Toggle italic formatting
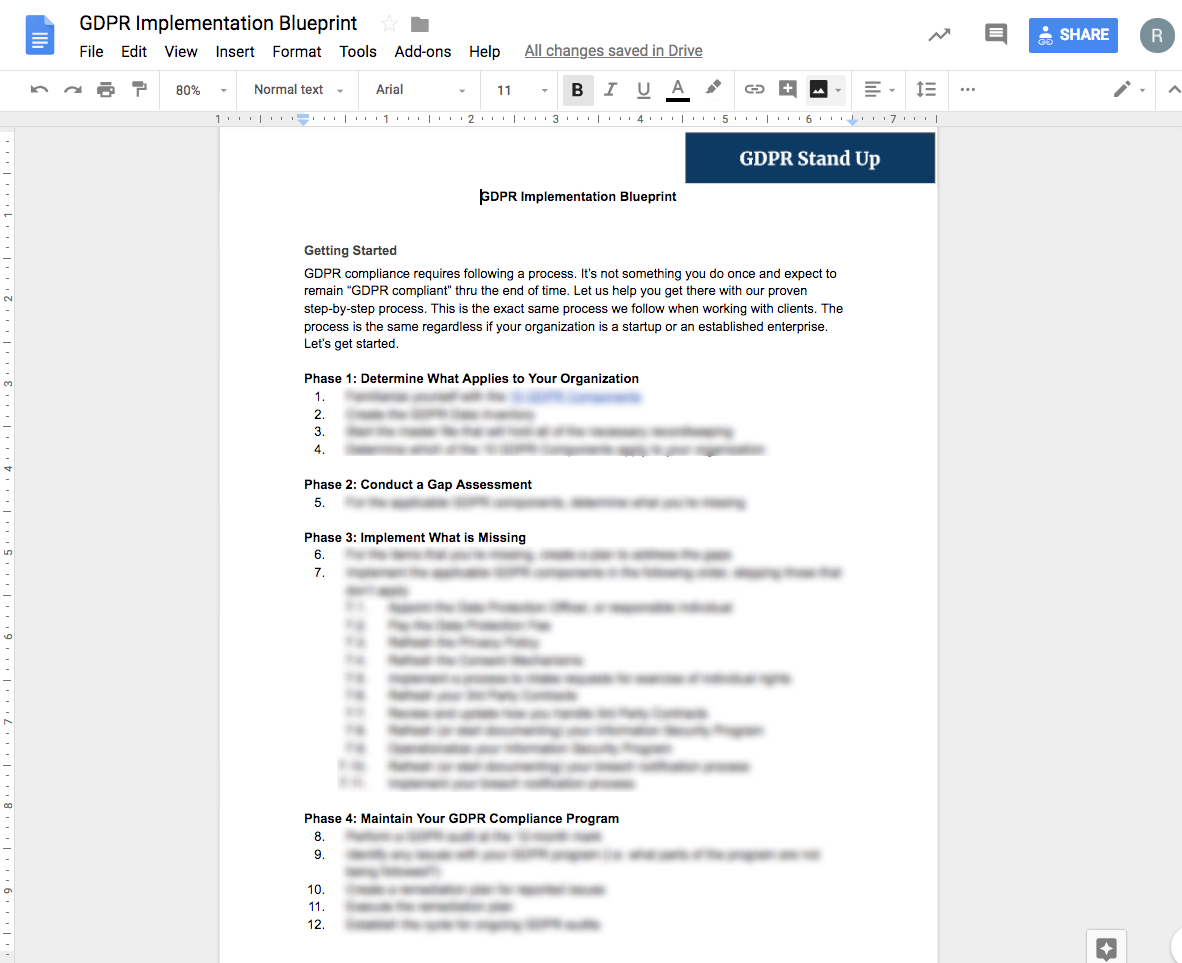Screen dimensions: 1182x963 (610, 90)
